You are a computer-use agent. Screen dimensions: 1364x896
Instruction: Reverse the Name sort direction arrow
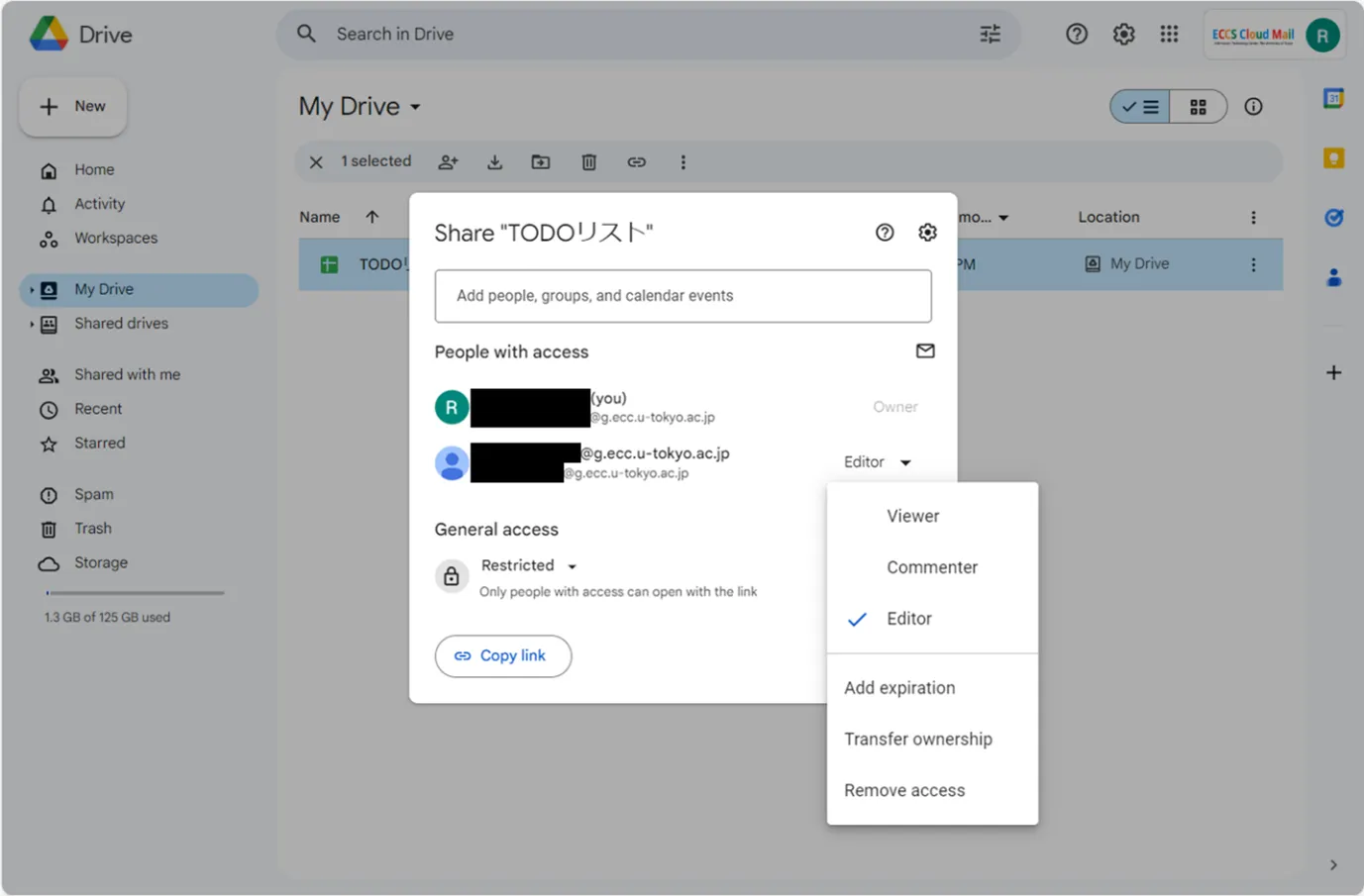pyautogui.click(x=371, y=217)
